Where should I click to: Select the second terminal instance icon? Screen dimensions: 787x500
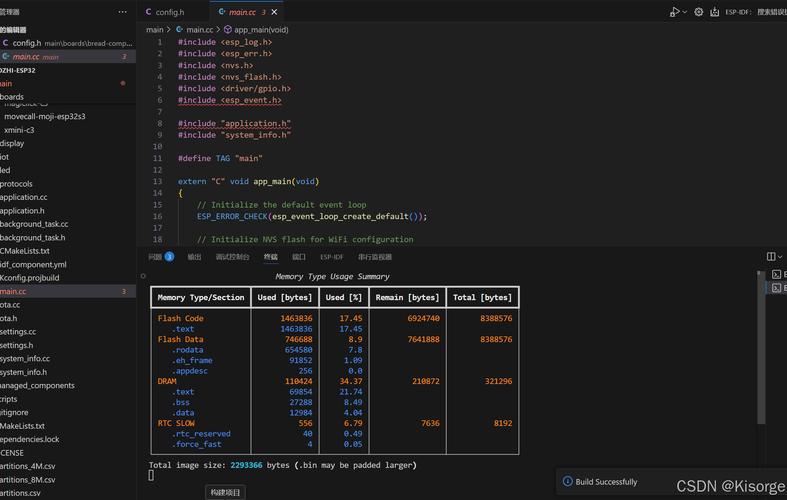click(776, 288)
